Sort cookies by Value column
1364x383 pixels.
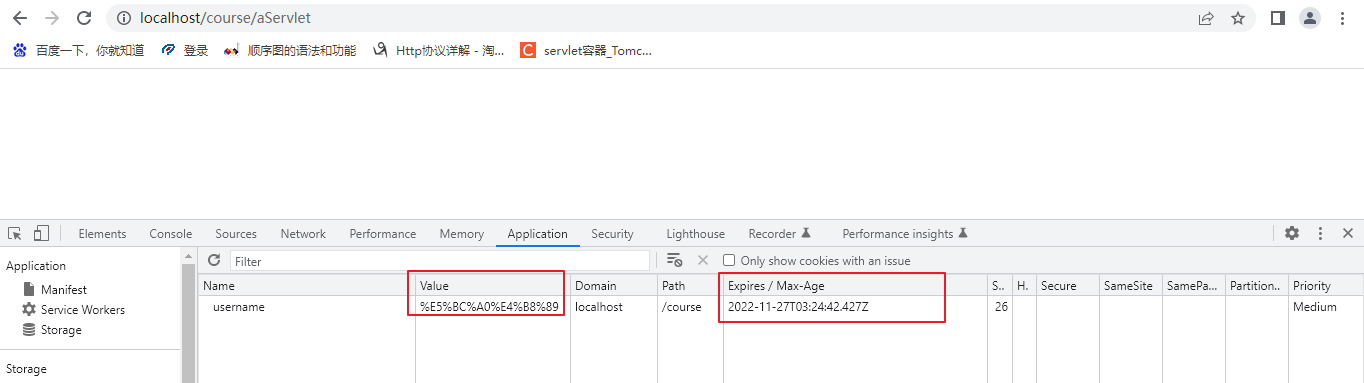coord(492,286)
